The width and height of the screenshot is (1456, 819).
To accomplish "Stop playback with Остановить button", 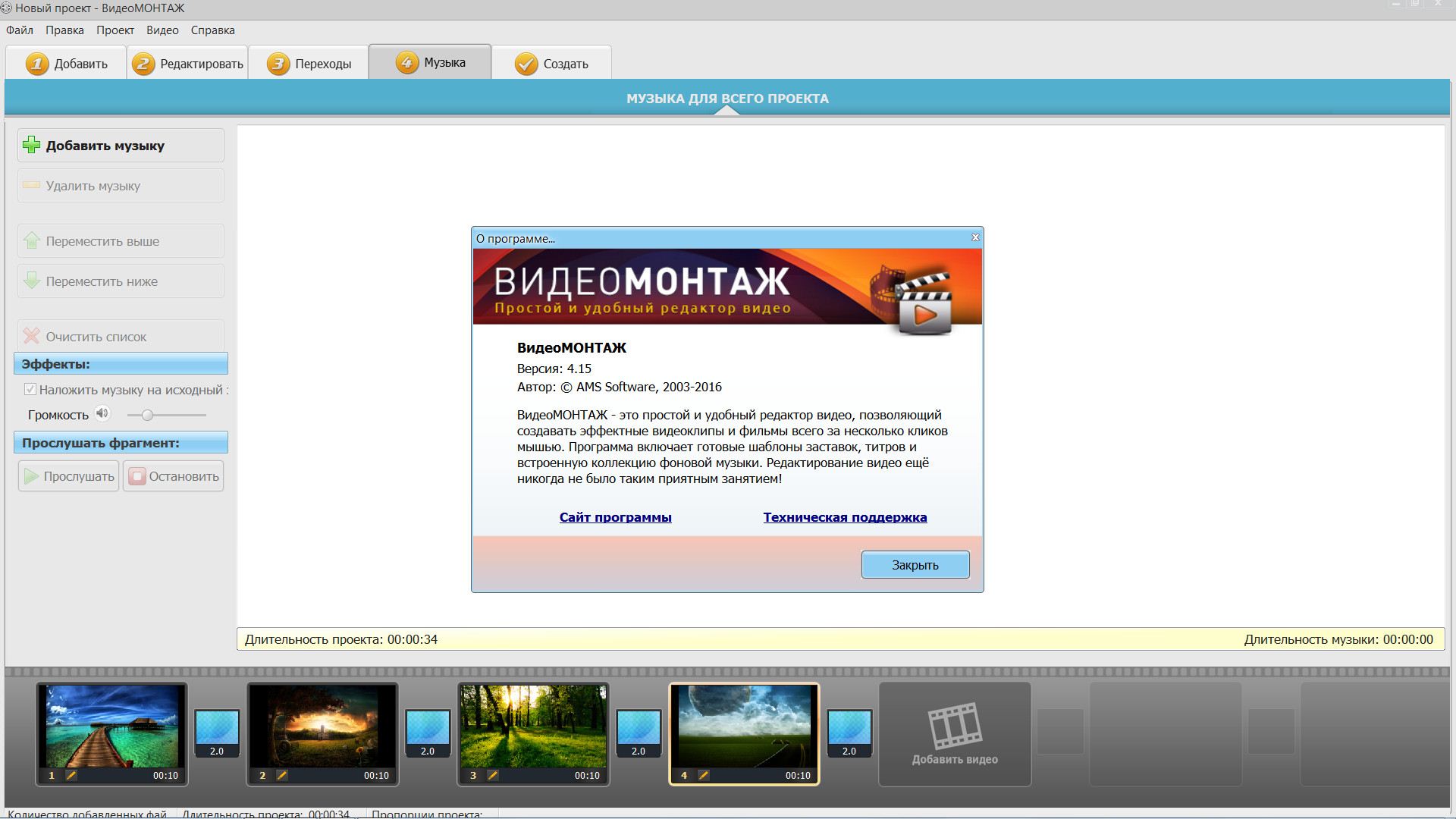I will pos(174,476).
